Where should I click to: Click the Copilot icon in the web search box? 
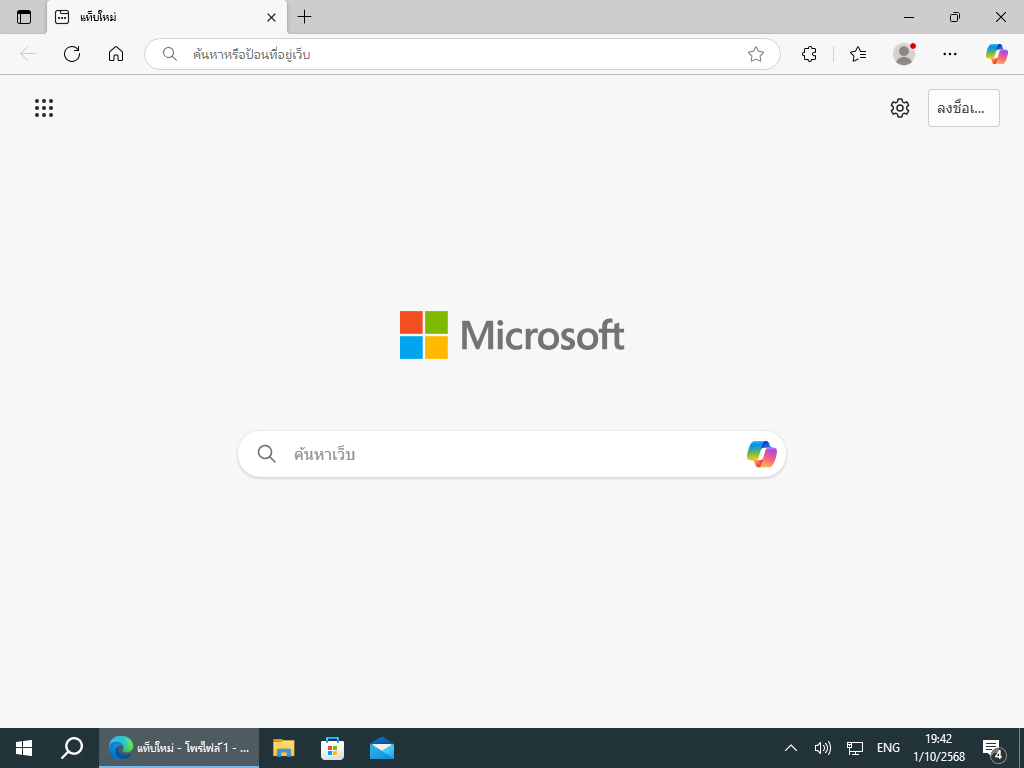coord(761,454)
